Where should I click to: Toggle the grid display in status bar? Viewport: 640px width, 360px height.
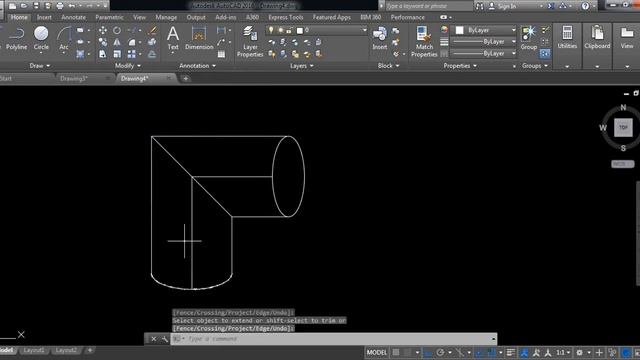point(396,352)
